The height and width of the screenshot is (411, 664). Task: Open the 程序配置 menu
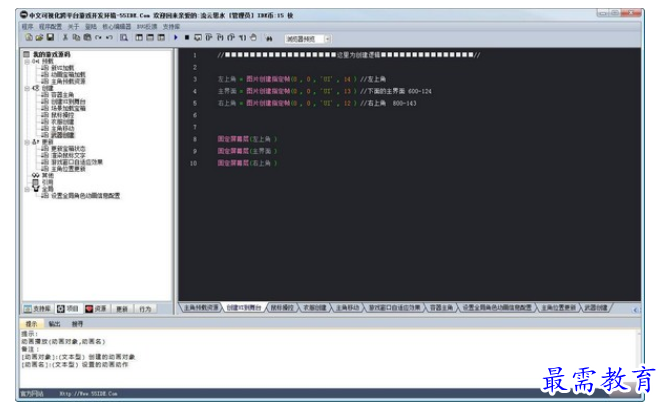(50, 27)
